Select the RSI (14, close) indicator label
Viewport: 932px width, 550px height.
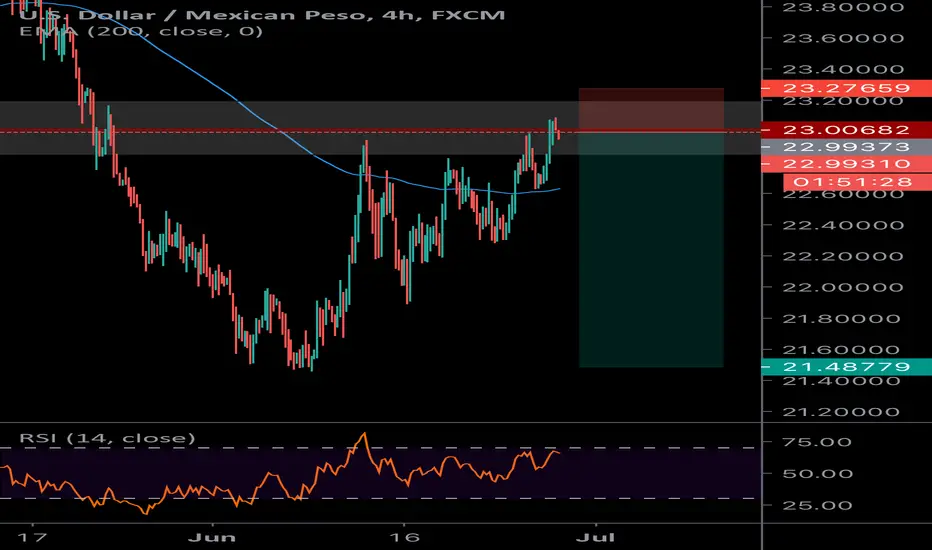point(107,438)
